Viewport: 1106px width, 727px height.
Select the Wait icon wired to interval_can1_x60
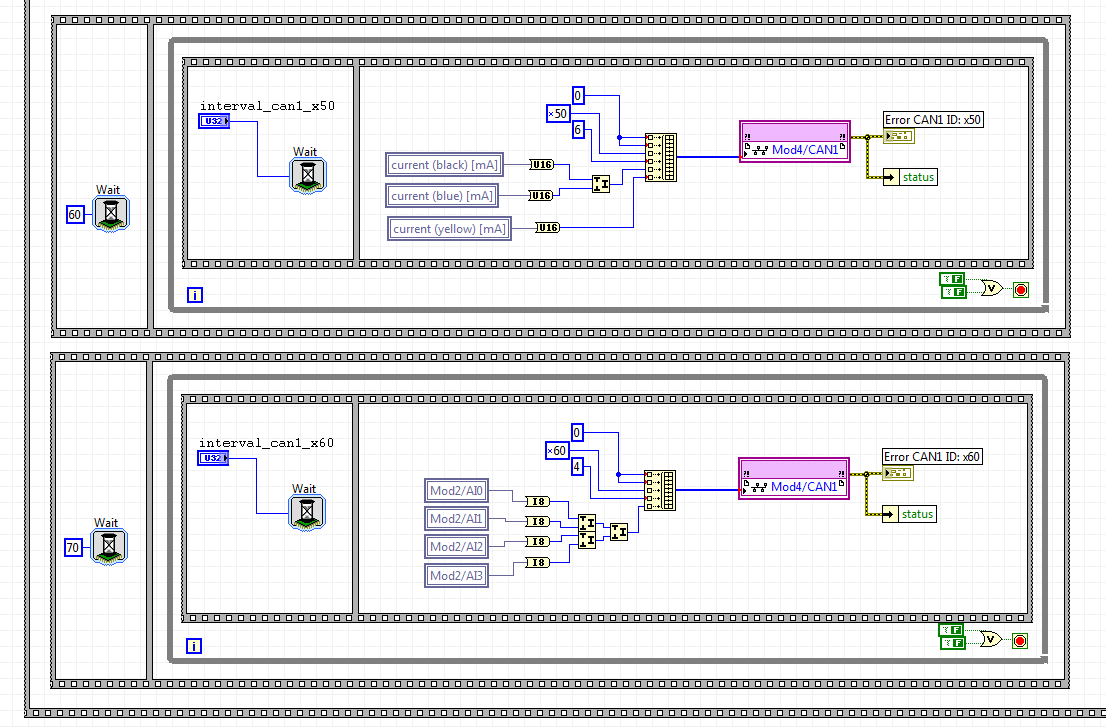(307, 513)
